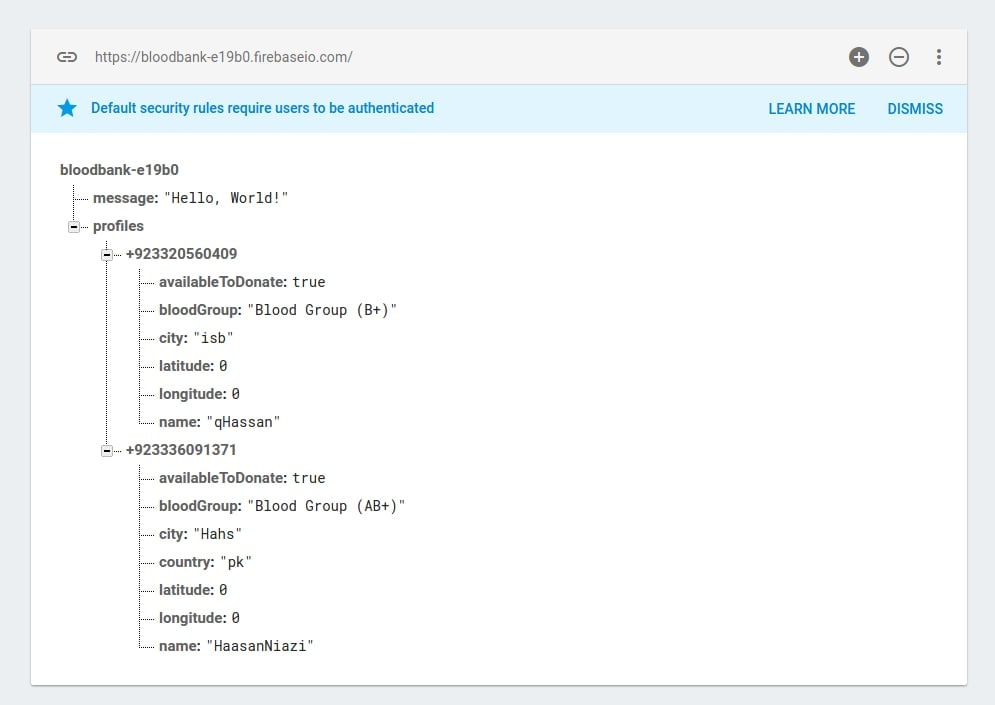Click availableToDonate true under +923336091371
This screenshot has height=705, width=995.
(x=308, y=478)
